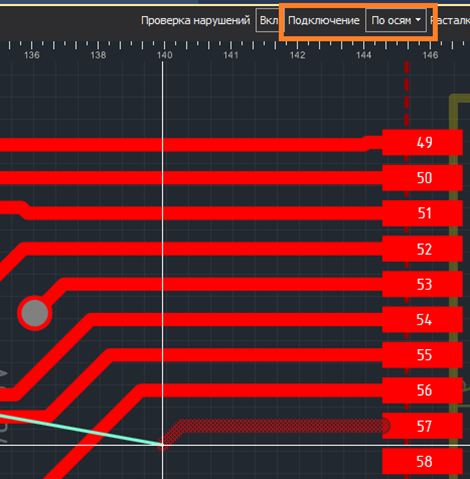Select pad number 56

click(x=422, y=390)
